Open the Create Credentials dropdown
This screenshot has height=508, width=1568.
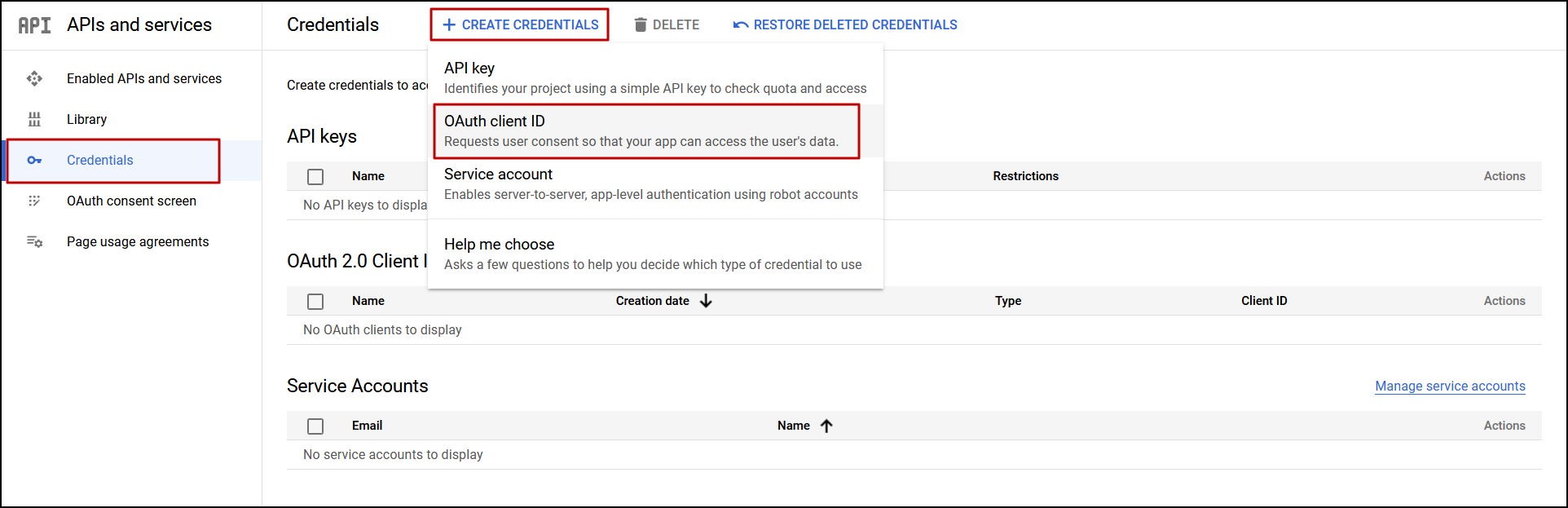click(520, 24)
